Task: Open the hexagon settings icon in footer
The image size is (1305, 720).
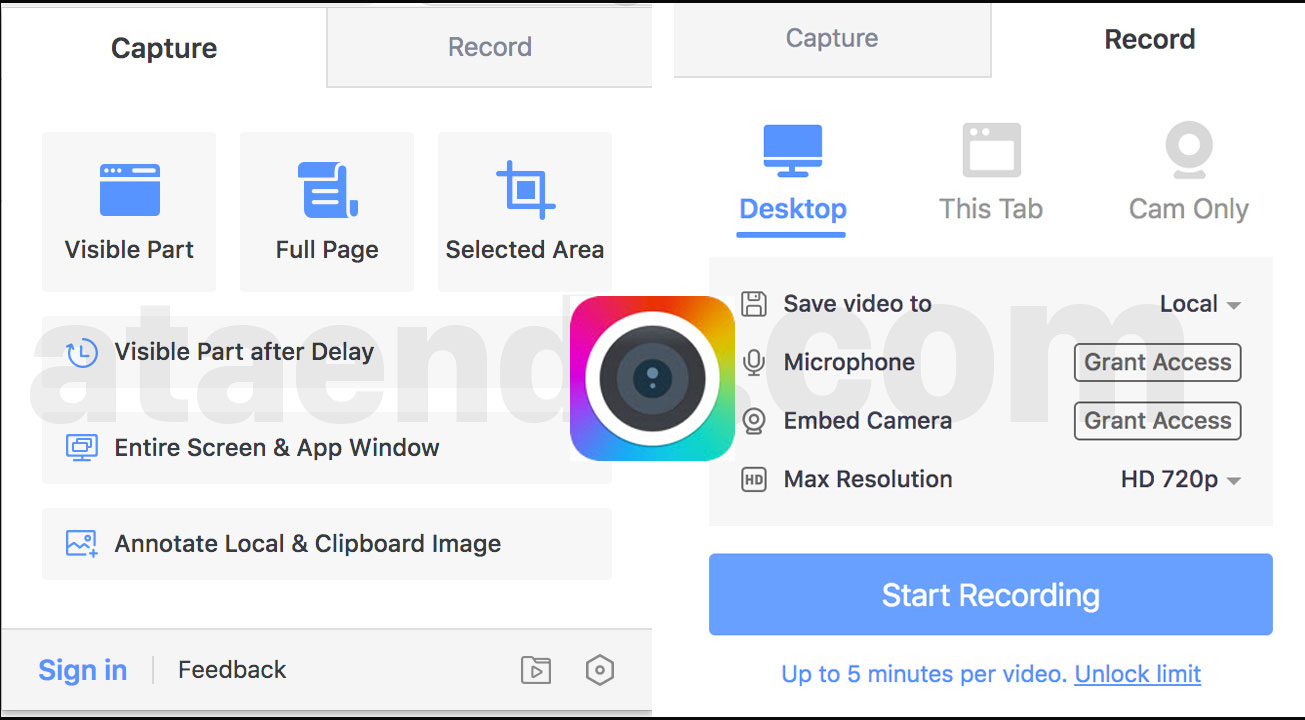Action: pyautogui.click(x=599, y=670)
